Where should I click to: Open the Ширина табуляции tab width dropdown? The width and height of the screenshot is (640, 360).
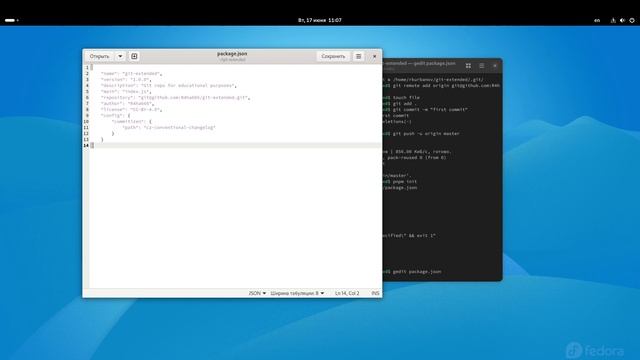point(297,293)
